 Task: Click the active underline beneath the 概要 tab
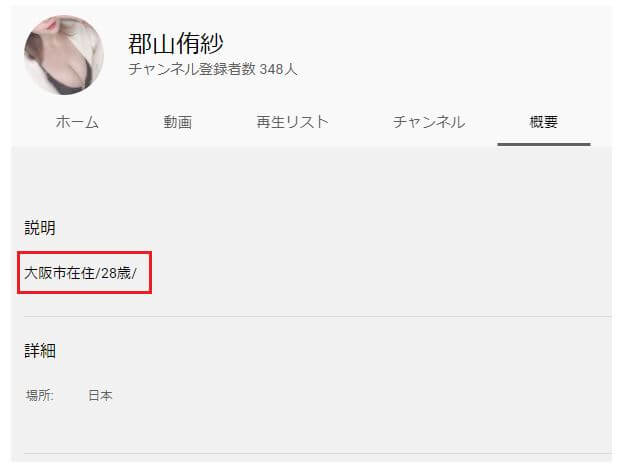[x=544, y=144]
